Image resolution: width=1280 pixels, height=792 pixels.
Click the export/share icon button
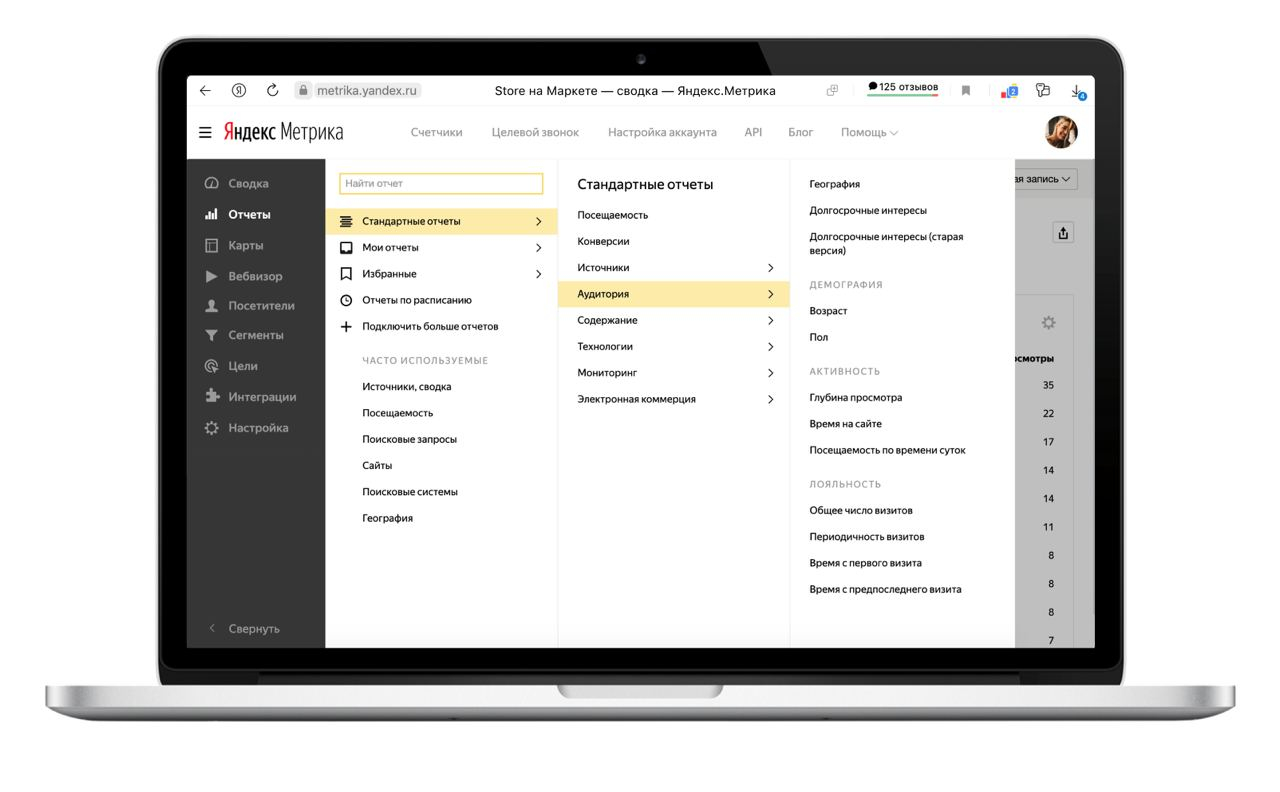(x=1063, y=233)
